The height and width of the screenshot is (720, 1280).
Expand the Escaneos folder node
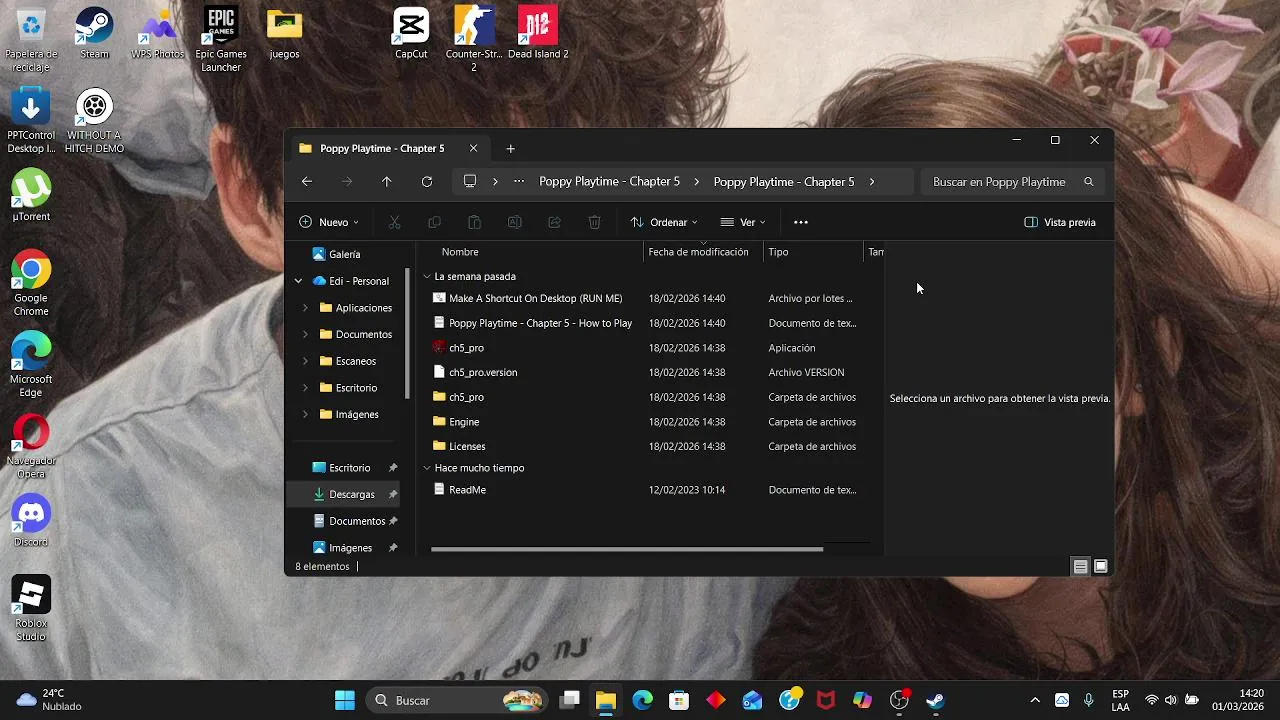pos(305,361)
